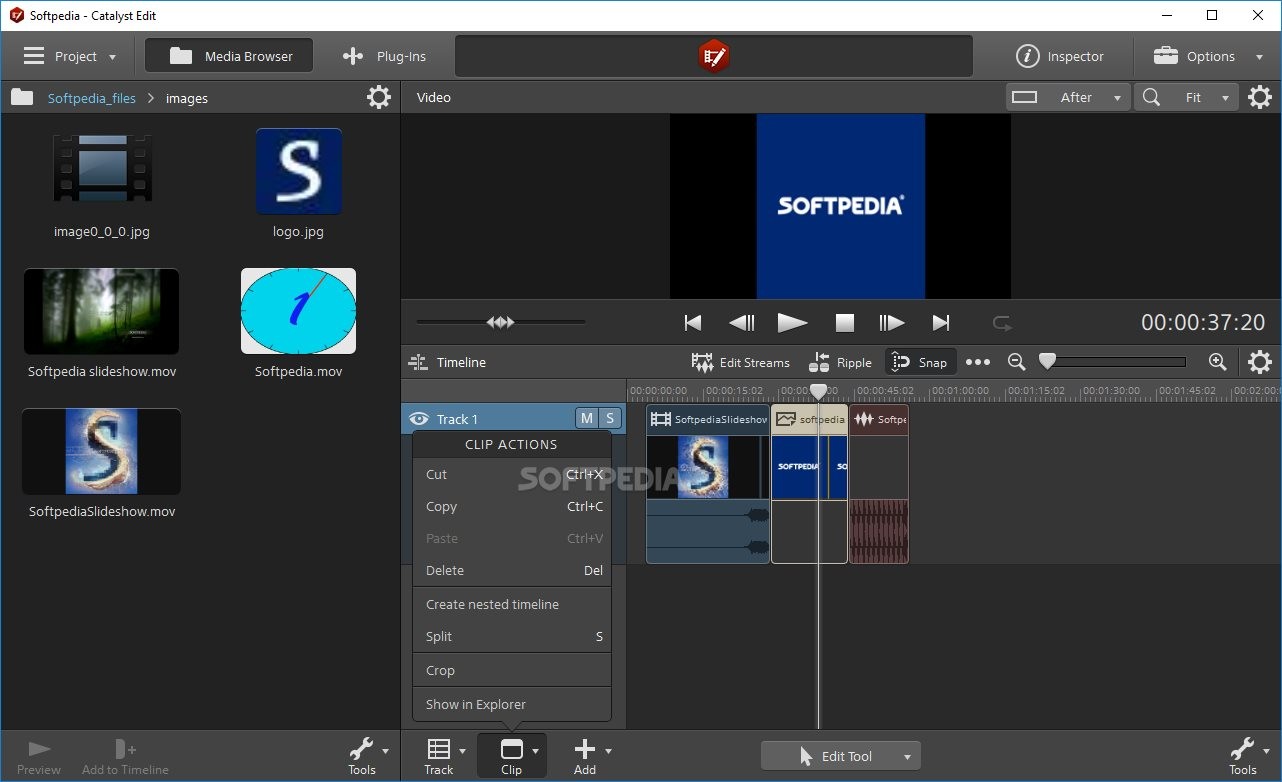The image size is (1282, 782).
Task: Click the Catalyst Edit logo icon
Action: tap(713, 56)
